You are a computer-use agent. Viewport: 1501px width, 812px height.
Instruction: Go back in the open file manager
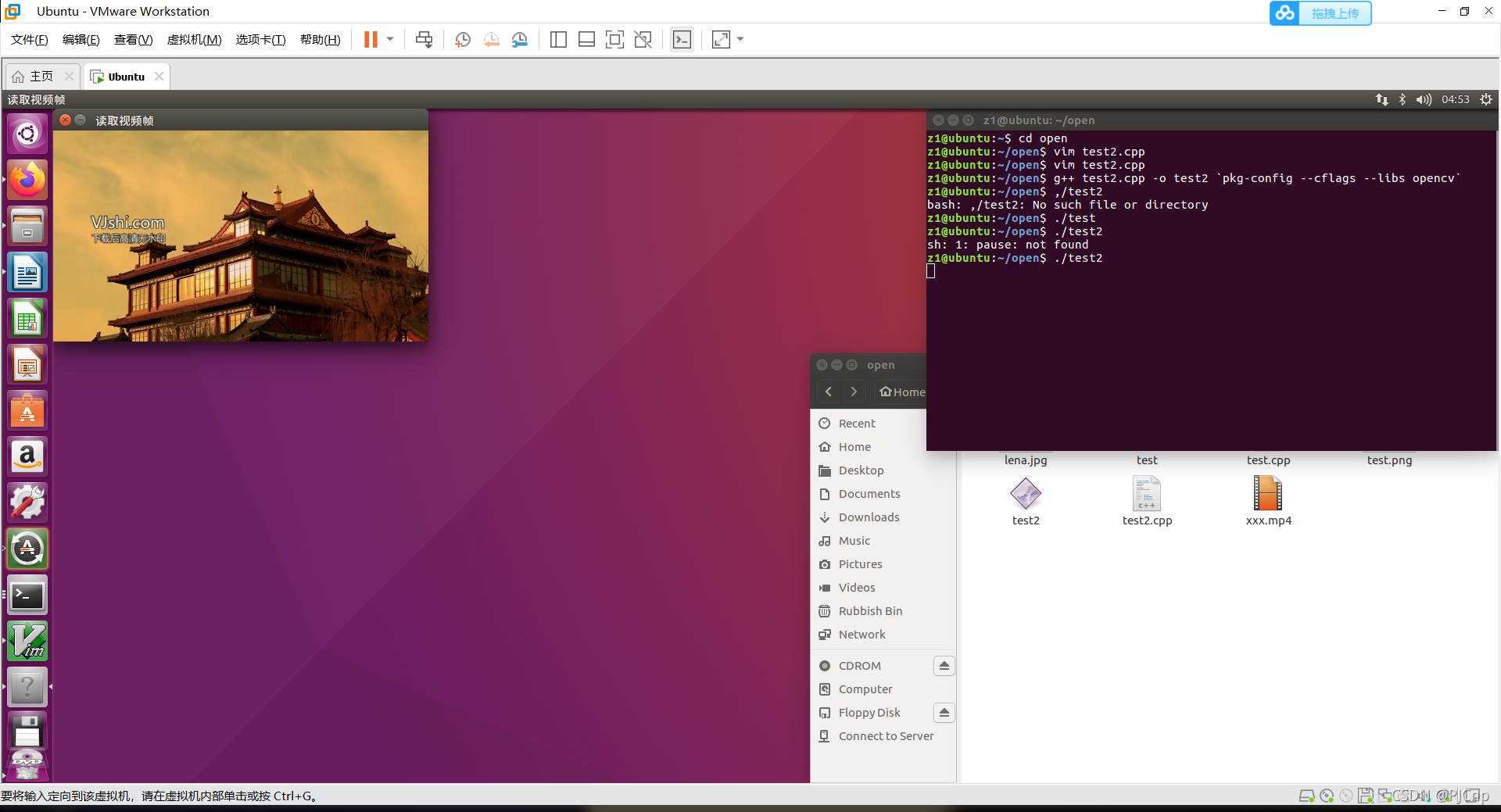coord(829,392)
